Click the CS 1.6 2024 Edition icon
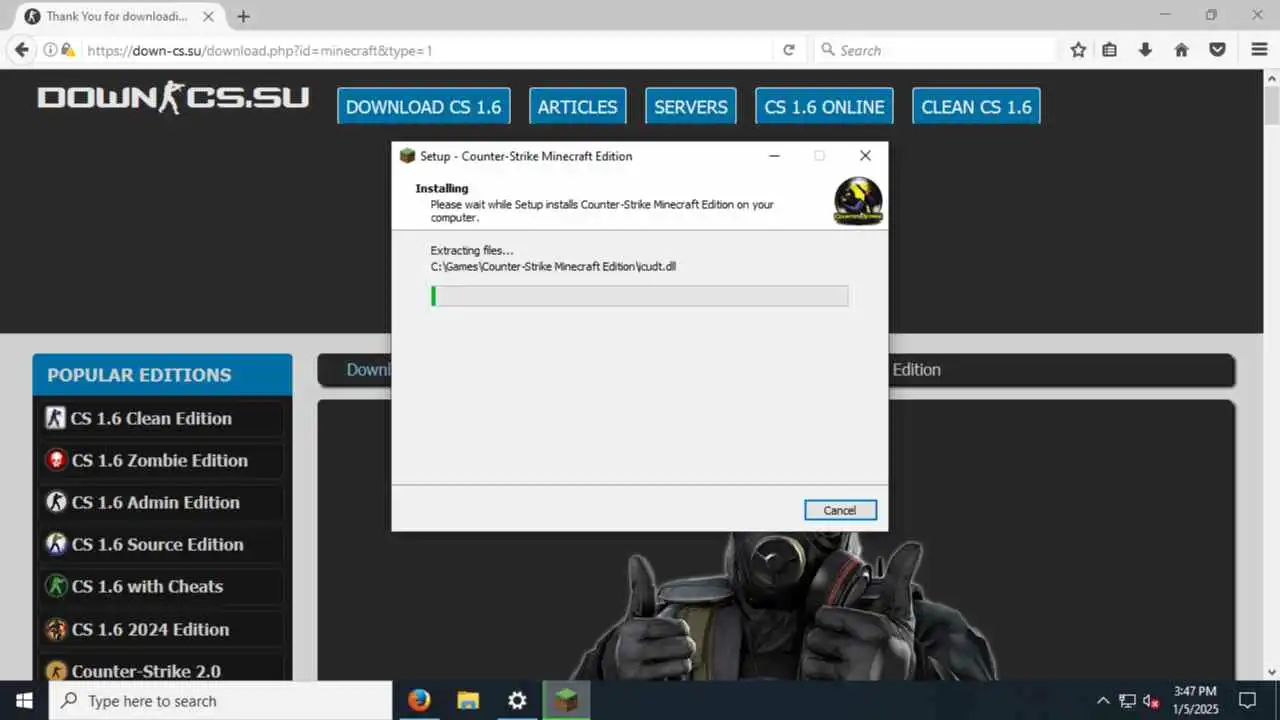This screenshot has width=1280, height=720. point(56,629)
